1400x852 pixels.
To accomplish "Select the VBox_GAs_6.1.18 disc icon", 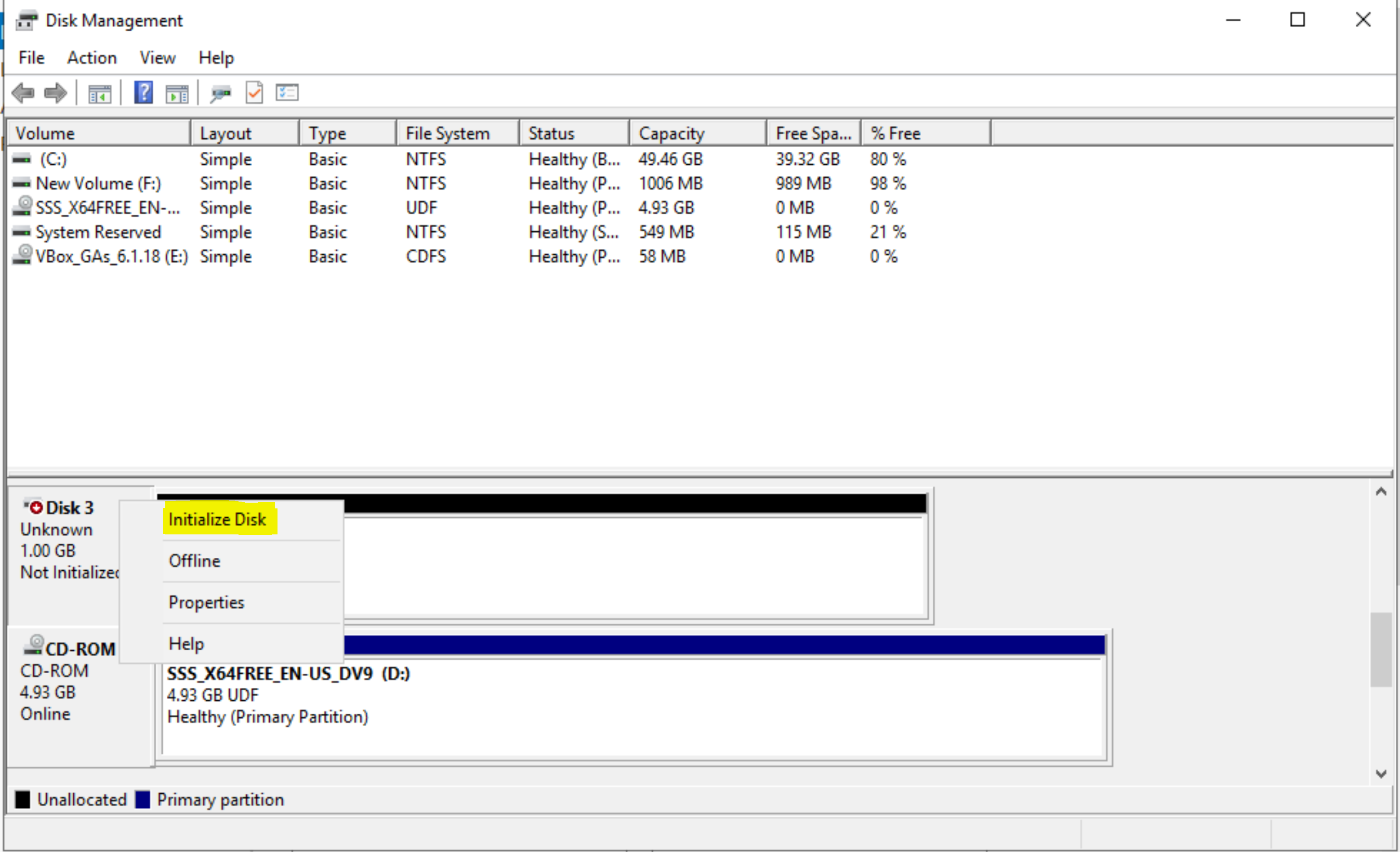I will pyautogui.click(x=23, y=255).
